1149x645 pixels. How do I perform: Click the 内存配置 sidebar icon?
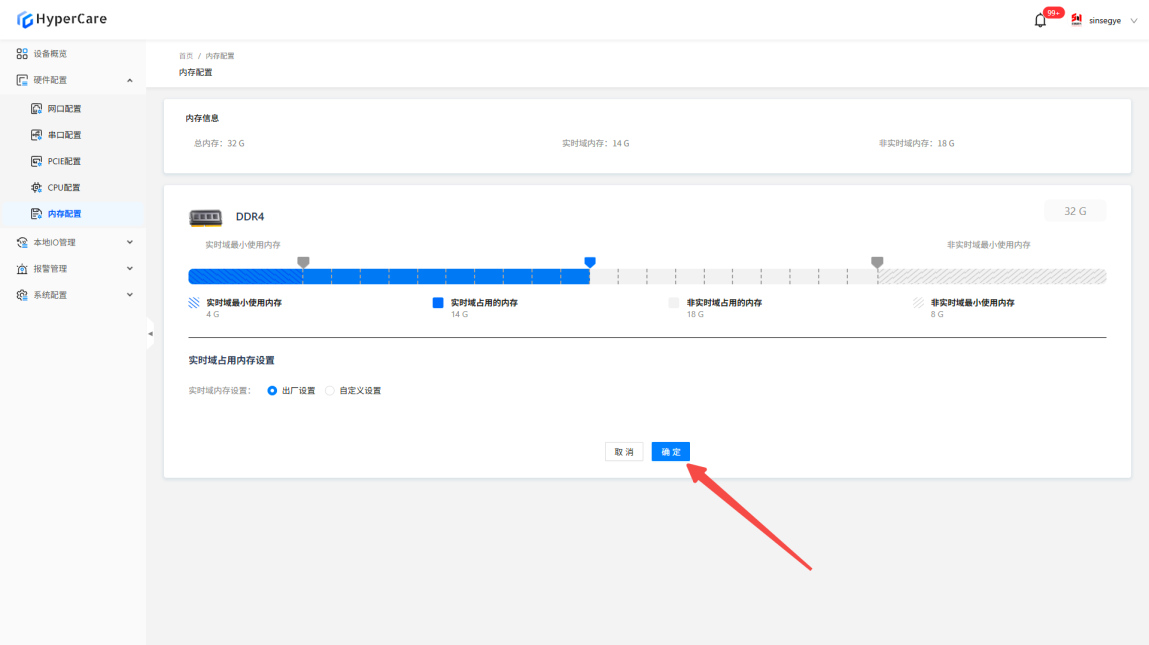36,214
